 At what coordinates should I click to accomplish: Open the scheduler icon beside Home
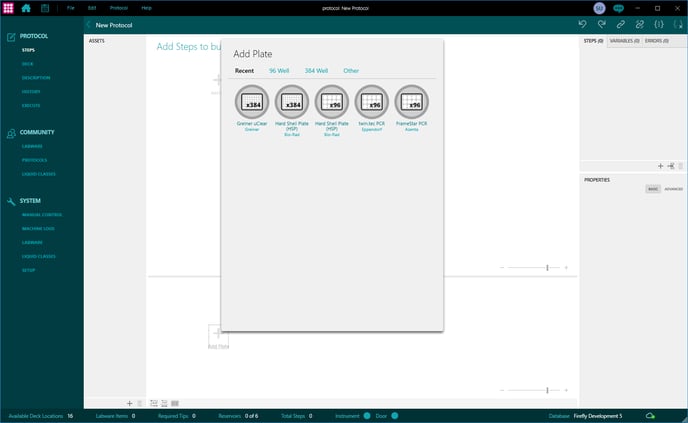coord(45,8)
